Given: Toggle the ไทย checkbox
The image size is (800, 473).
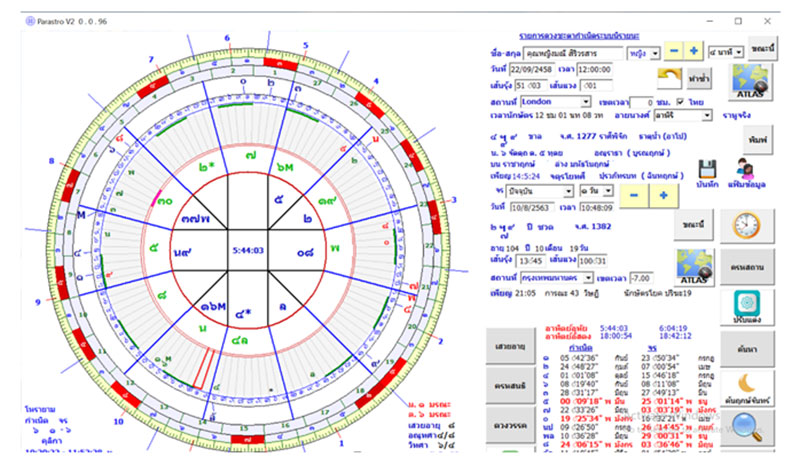Looking at the screenshot, I should click(680, 102).
